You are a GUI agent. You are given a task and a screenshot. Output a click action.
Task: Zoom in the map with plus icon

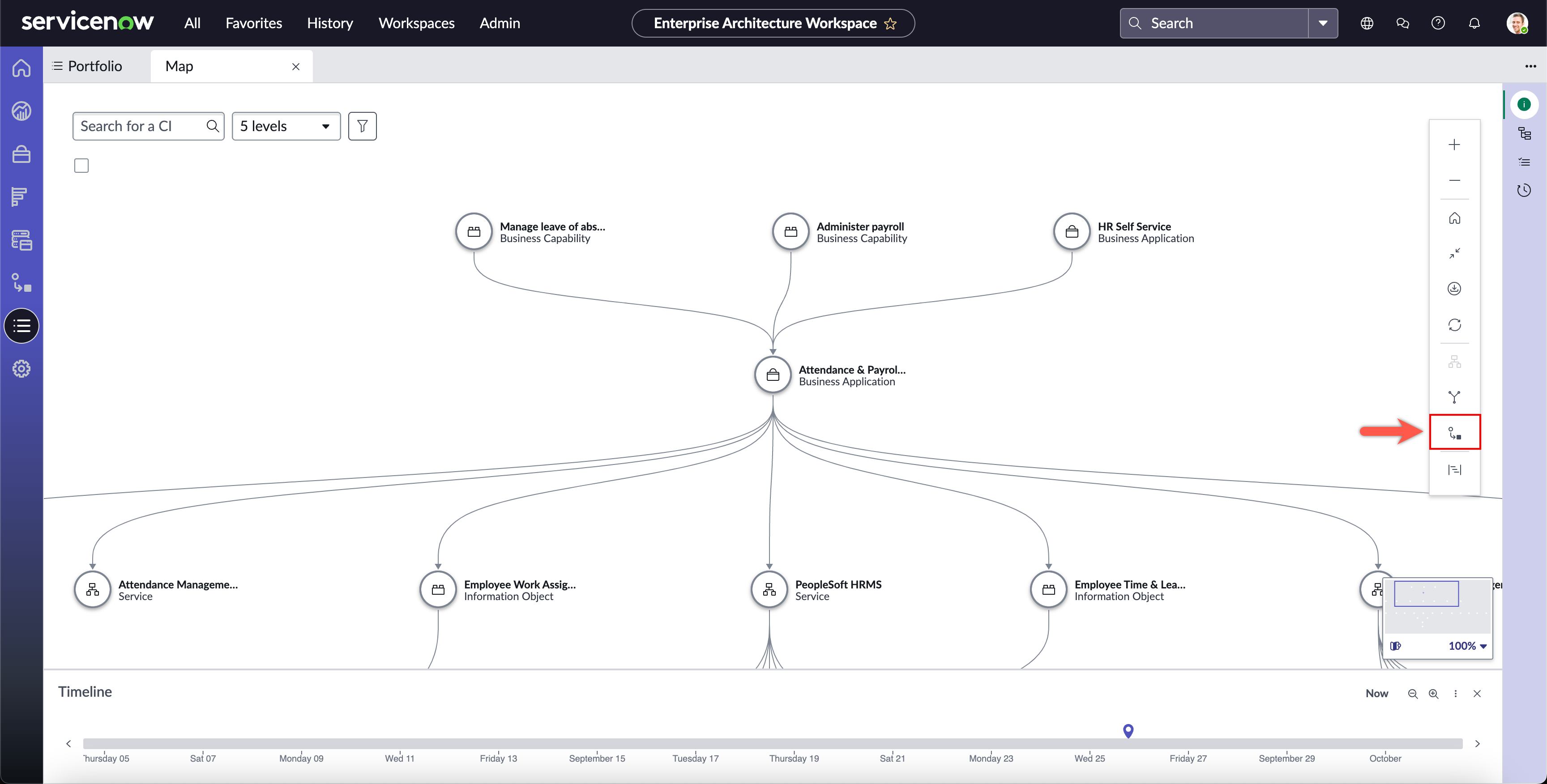pyautogui.click(x=1454, y=145)
